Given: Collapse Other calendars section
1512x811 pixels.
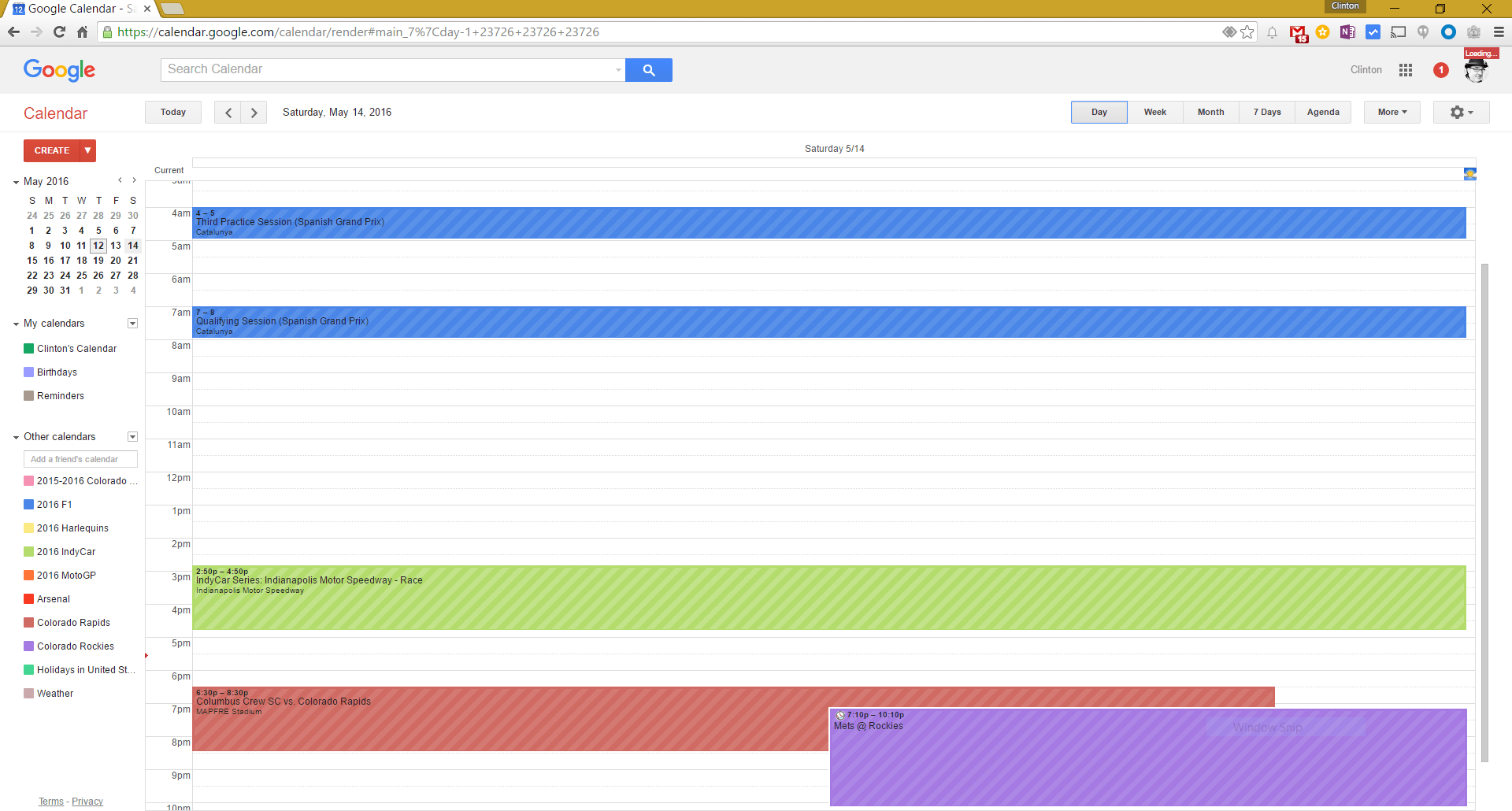Looking at the screenshot, I should (x=16, y=437).
